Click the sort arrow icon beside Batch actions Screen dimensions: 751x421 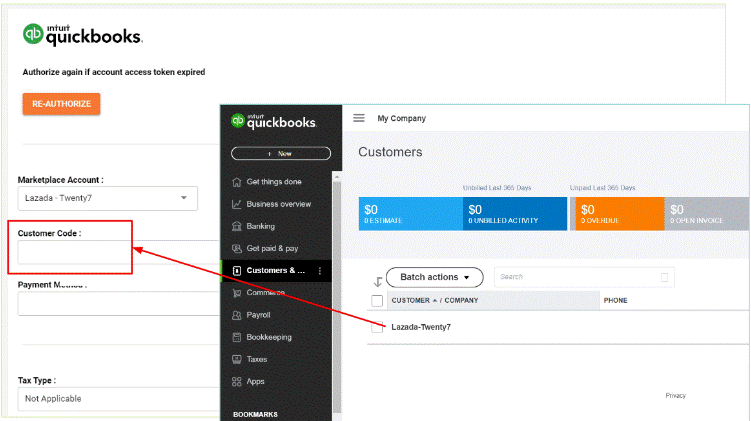[x=378, y=281]
